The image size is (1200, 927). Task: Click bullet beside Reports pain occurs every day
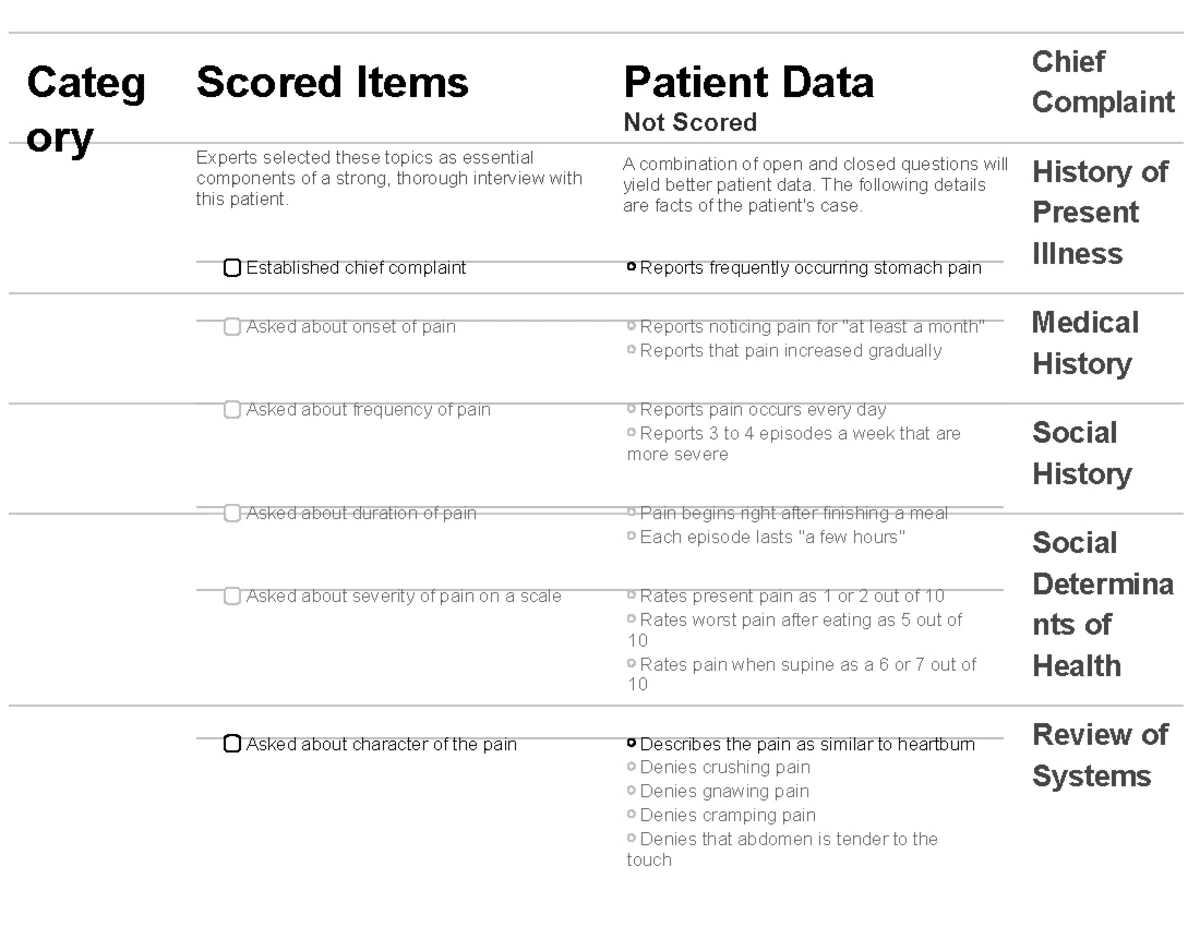631,410
